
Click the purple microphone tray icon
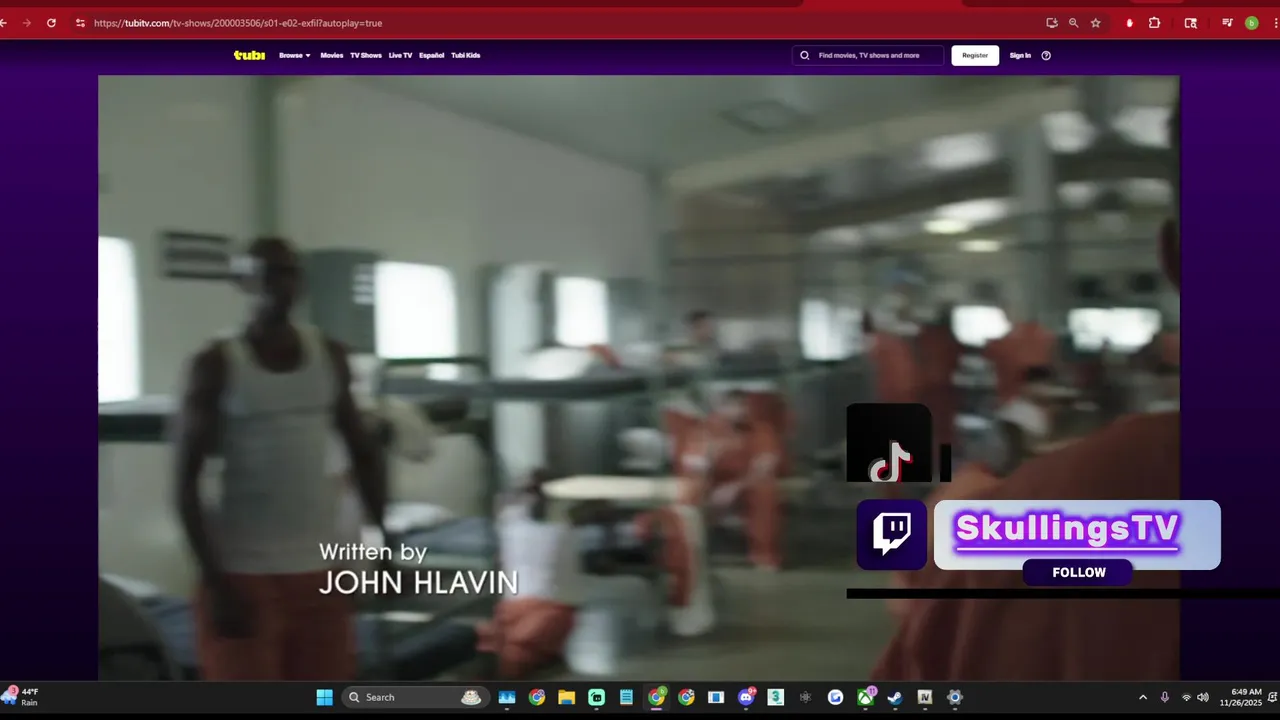click(x=1164, y=697)
